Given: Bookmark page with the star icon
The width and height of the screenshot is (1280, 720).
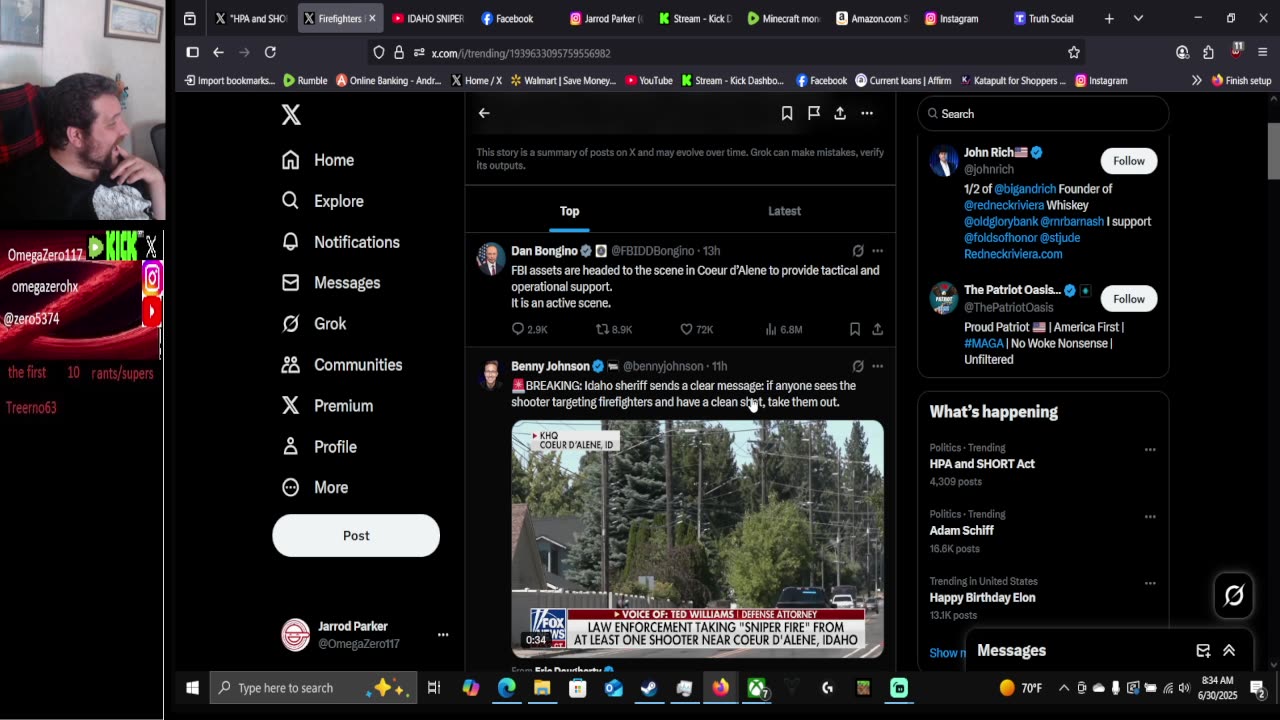Looking at the screenshot, I should click(1074, 53).
